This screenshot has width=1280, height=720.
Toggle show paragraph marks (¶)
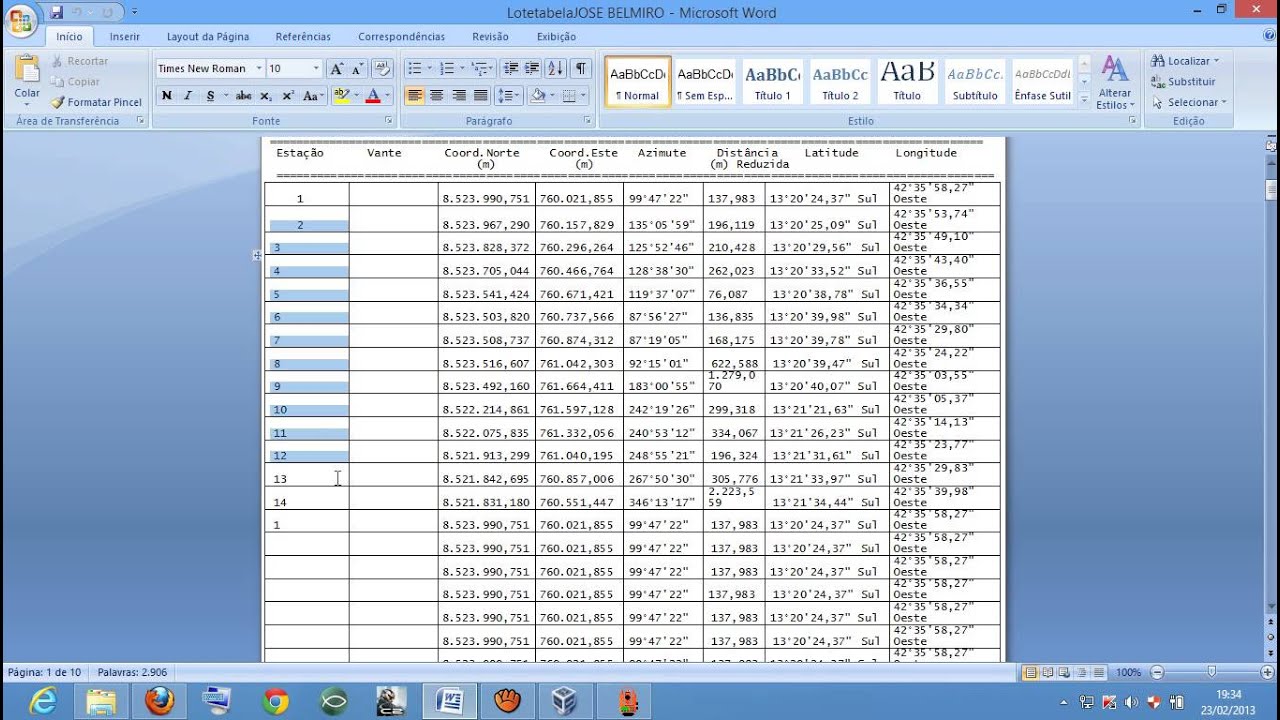point(581,69)
